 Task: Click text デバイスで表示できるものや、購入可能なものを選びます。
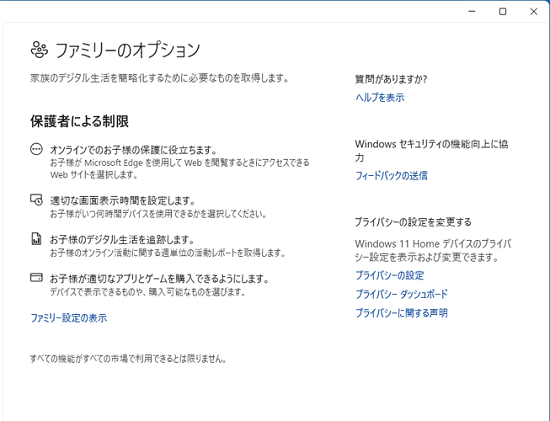point(148,292)
